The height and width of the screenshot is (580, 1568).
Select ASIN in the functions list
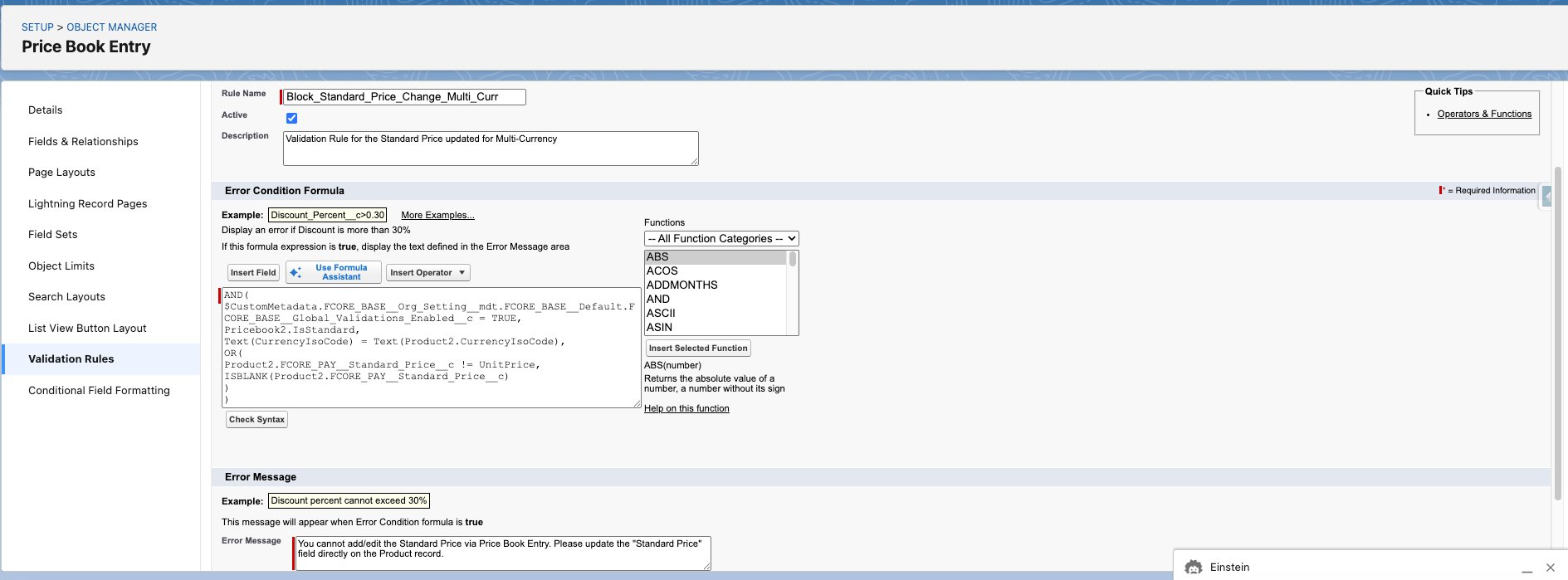716,328
